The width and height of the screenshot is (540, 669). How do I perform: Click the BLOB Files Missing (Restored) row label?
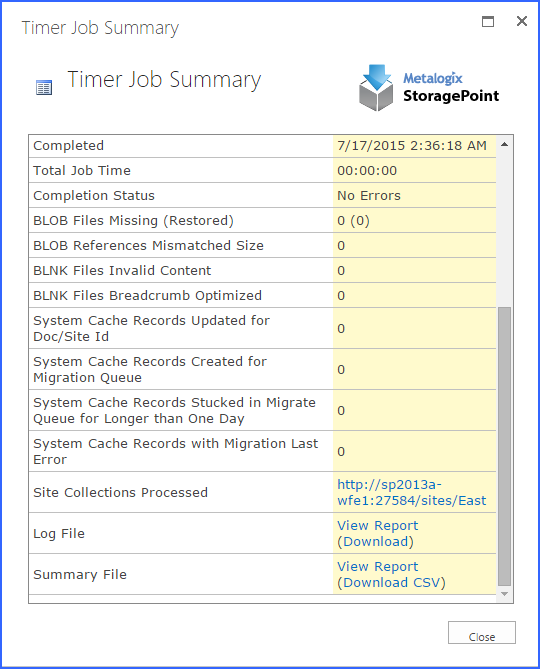pos(134,221)
